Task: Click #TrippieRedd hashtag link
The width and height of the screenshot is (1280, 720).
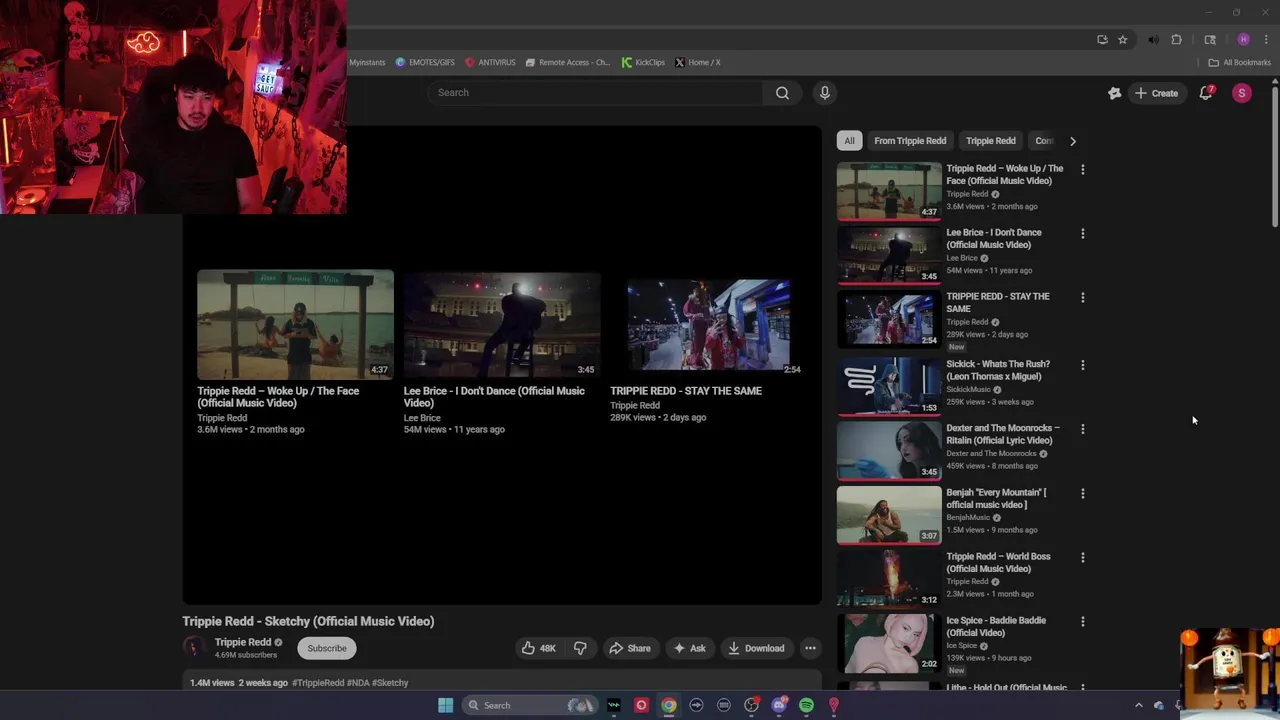Action: 318,683
